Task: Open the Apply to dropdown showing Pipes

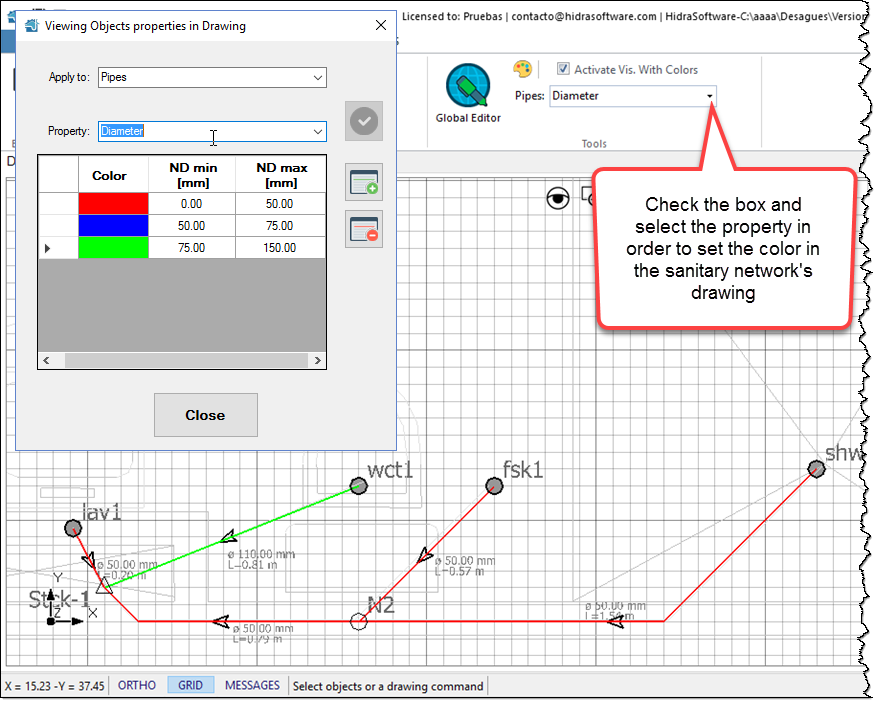Action: tap(318, 77)
